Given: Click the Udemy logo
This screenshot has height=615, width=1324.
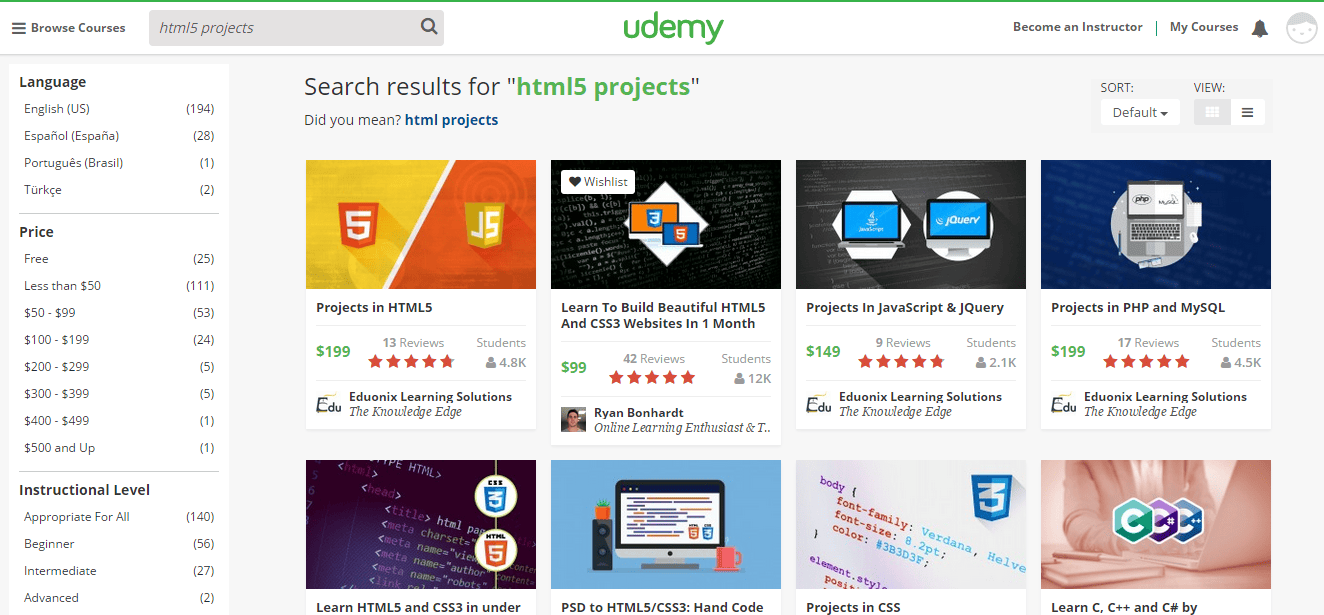Looking at the screenshot, I should pos(673,28).
